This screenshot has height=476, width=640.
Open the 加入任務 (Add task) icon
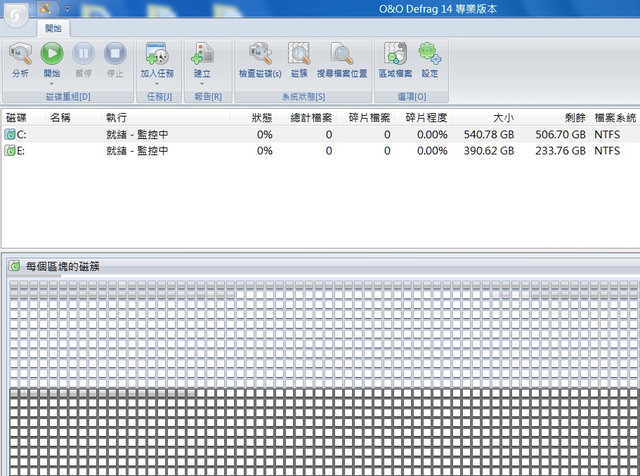click(157, 53)
